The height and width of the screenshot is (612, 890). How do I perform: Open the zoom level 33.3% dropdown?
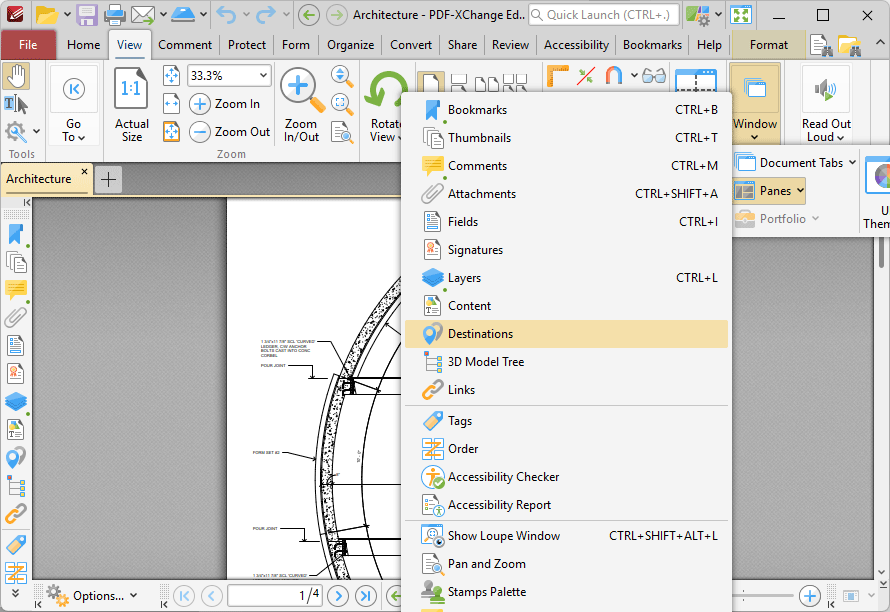[x=263, y=75]
